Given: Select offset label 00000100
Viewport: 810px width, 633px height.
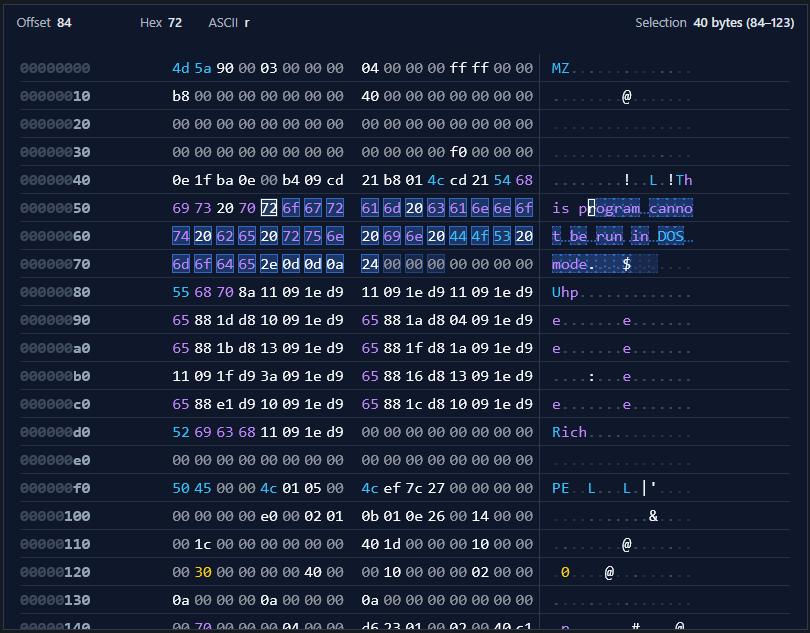Looking at the screenshot, I should (55, 516).
